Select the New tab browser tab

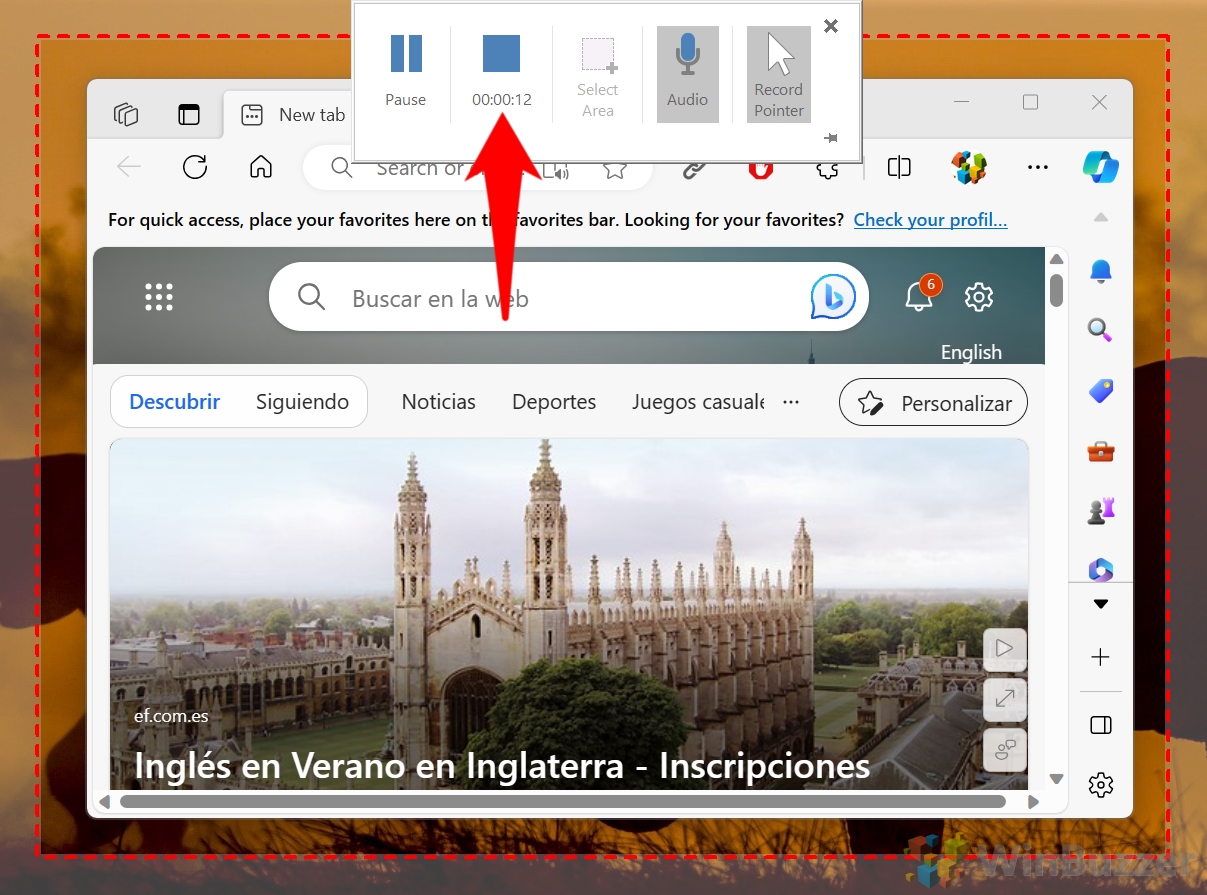[x=290, y=115]
